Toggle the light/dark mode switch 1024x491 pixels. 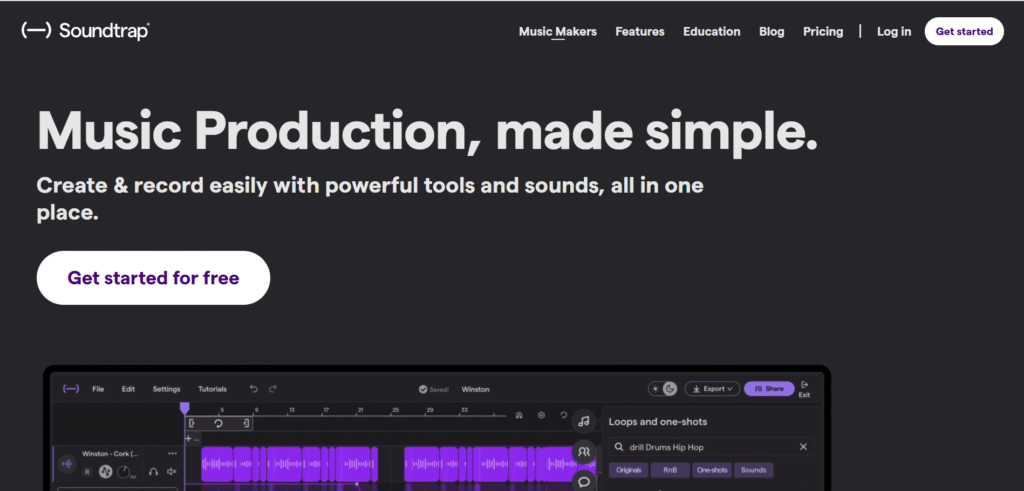[663, 388]
